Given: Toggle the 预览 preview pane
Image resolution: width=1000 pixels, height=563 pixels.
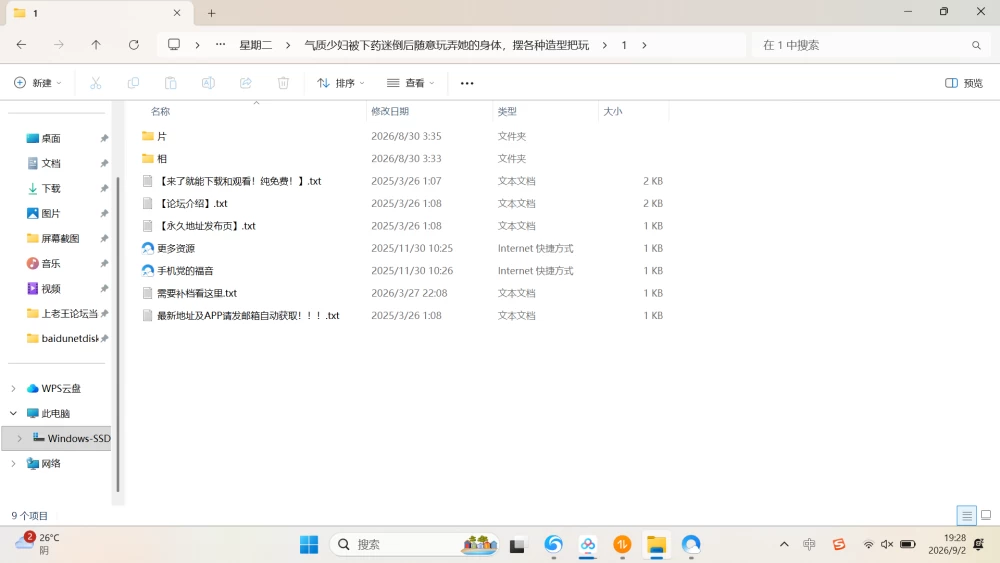Looking at the screenshot, I should (964, 83).
